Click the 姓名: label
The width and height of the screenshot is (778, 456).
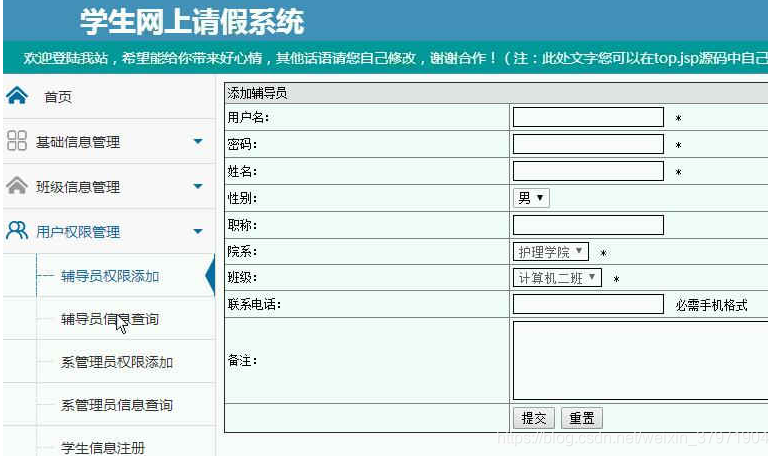click(x=242, y=171)
